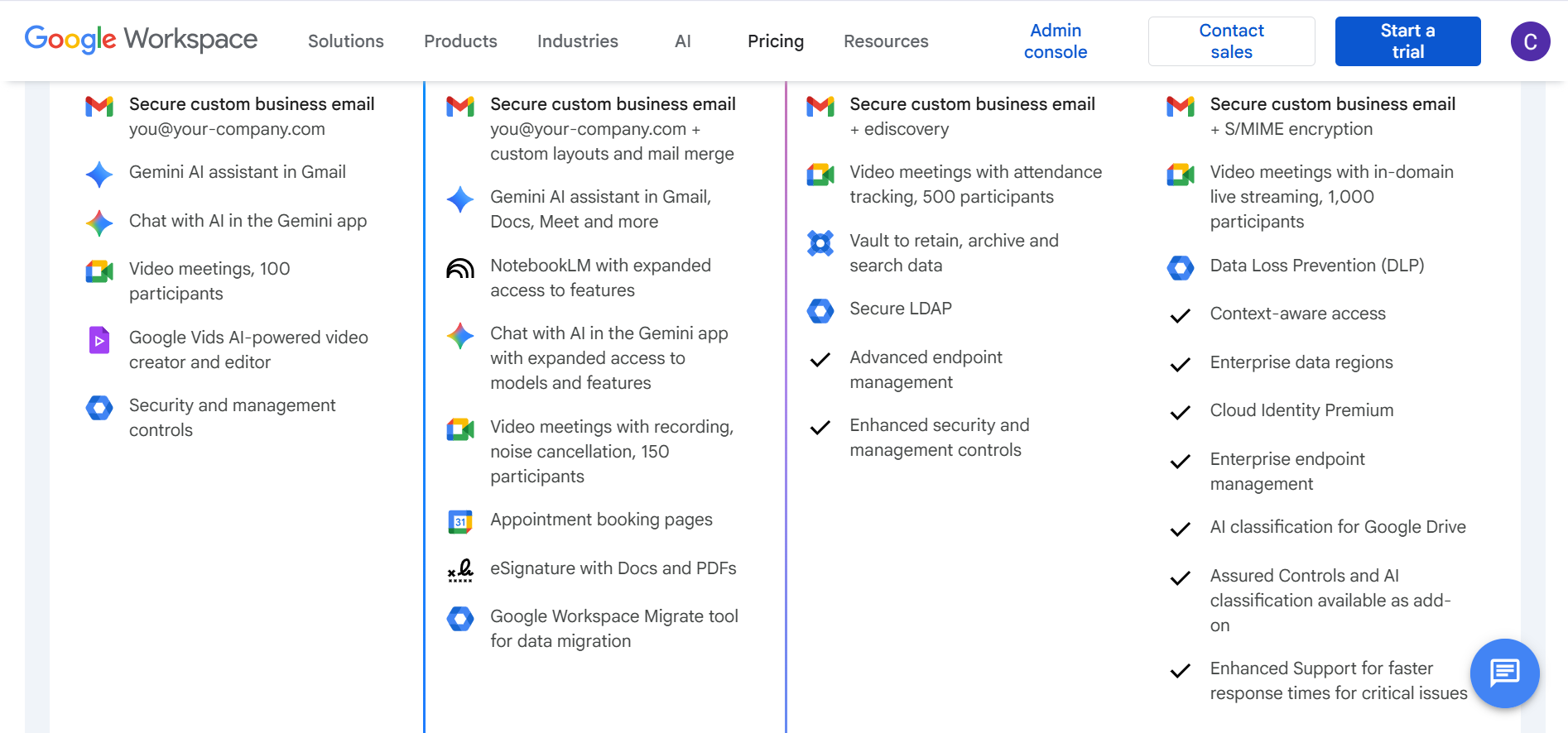The width and height of the screenshot is (1568, 733).
Task: Click Gemini icon beside Gemini AI assistant in Gmail
Action: [99, 175]
